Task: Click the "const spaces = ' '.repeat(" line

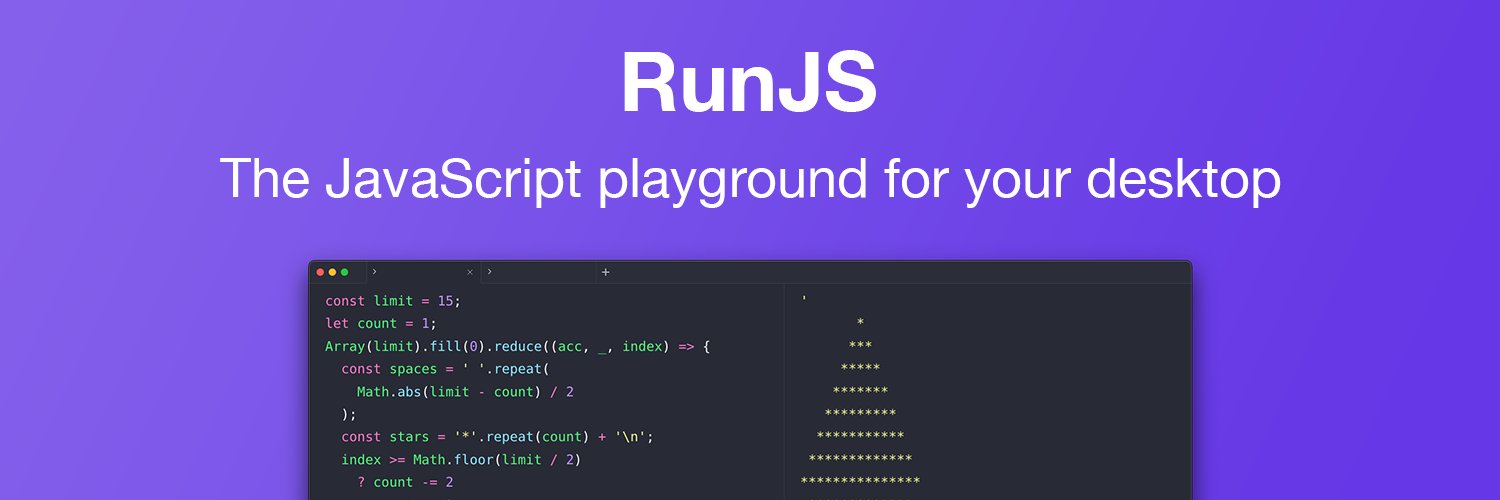Action: pyautogui.click(x=445, y=369)
